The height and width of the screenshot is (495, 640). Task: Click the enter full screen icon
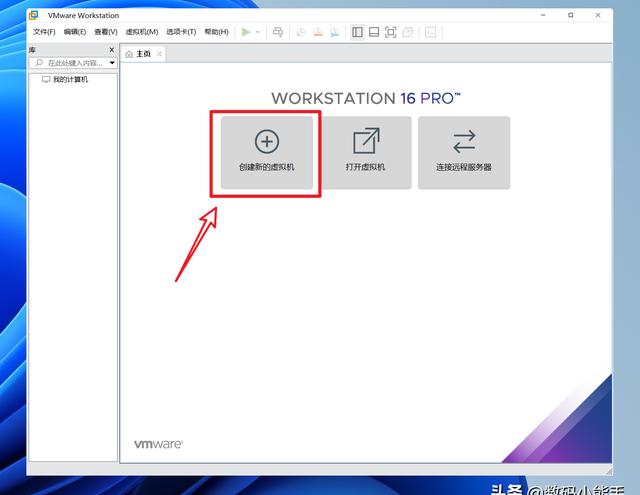coord(391,32)
